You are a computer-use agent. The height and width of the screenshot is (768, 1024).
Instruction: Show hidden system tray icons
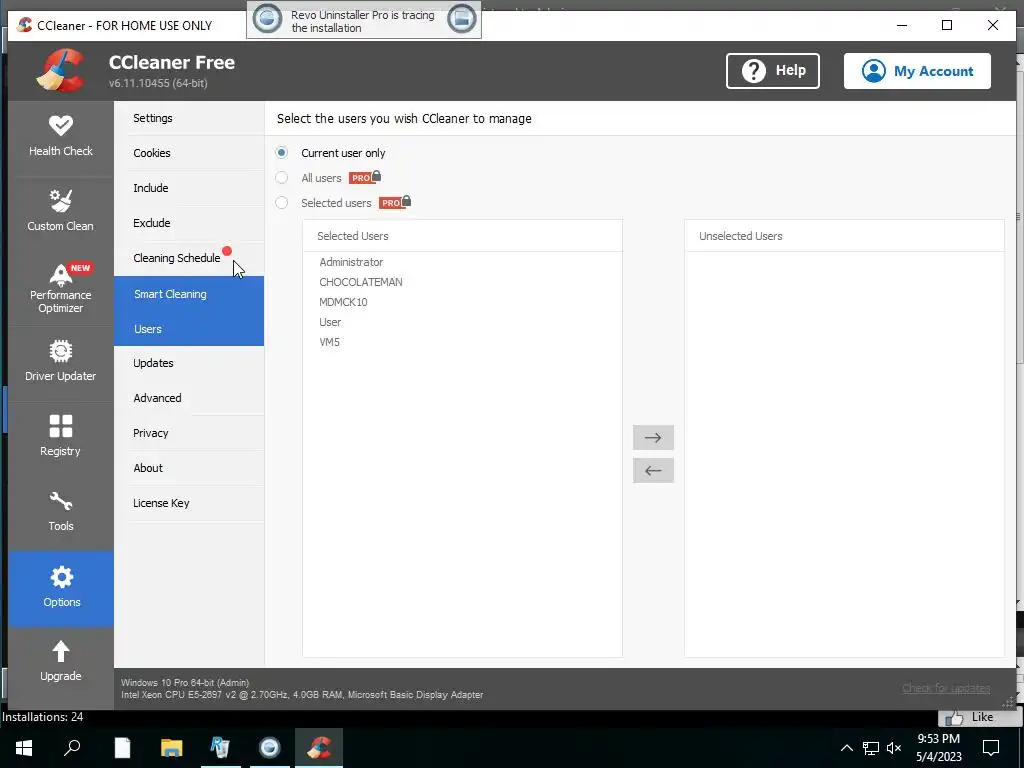[x=846, y=748]
